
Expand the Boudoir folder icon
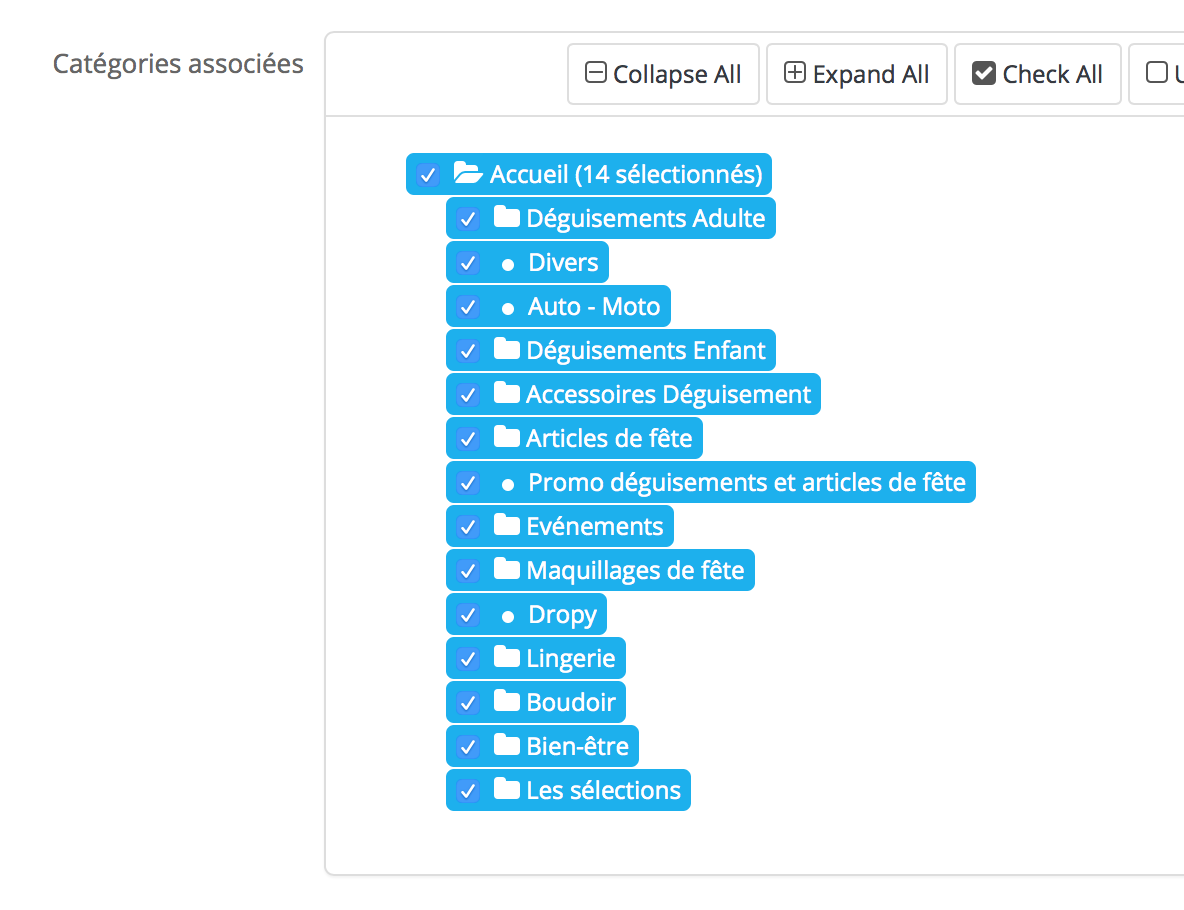click(507, 701)
